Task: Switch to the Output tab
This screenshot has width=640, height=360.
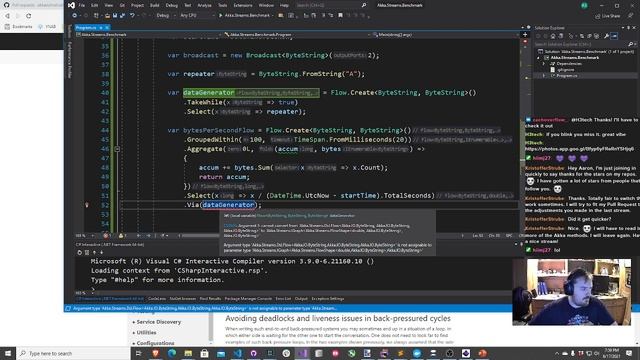Action: (x=301, y=299)
